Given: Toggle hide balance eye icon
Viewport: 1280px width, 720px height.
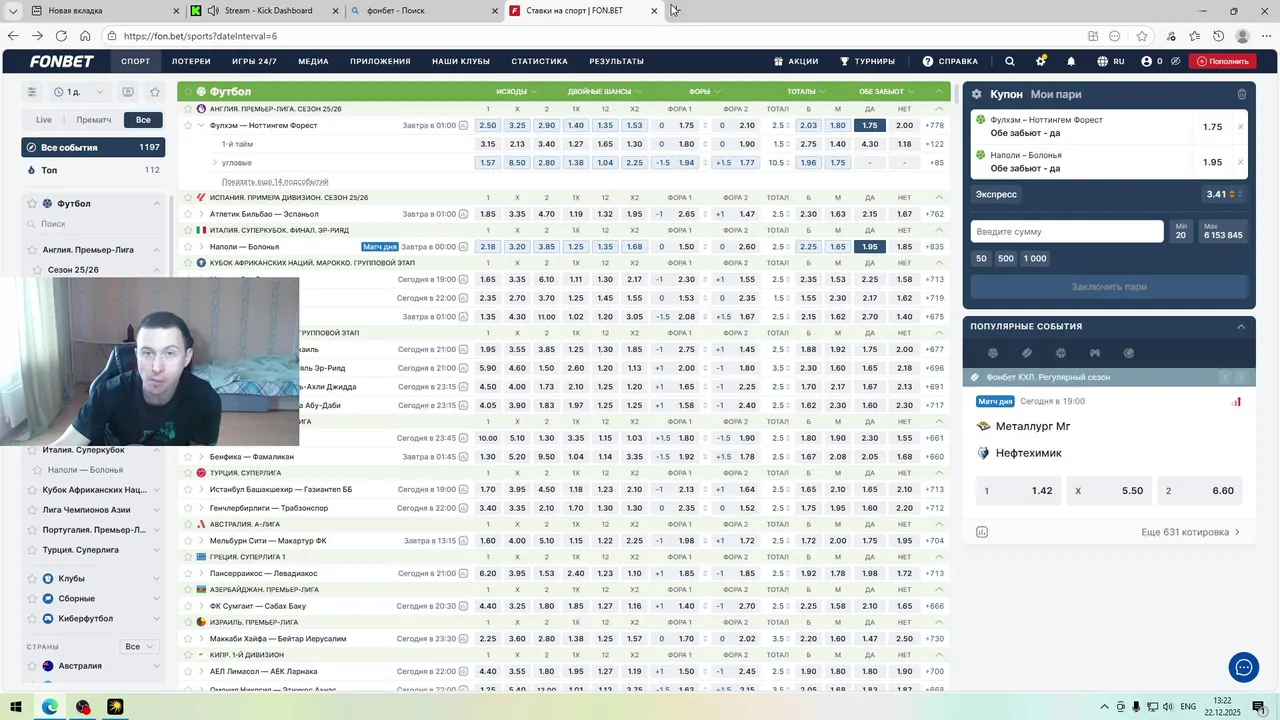Looking at the screenshot, I should tap(1176, 61).
